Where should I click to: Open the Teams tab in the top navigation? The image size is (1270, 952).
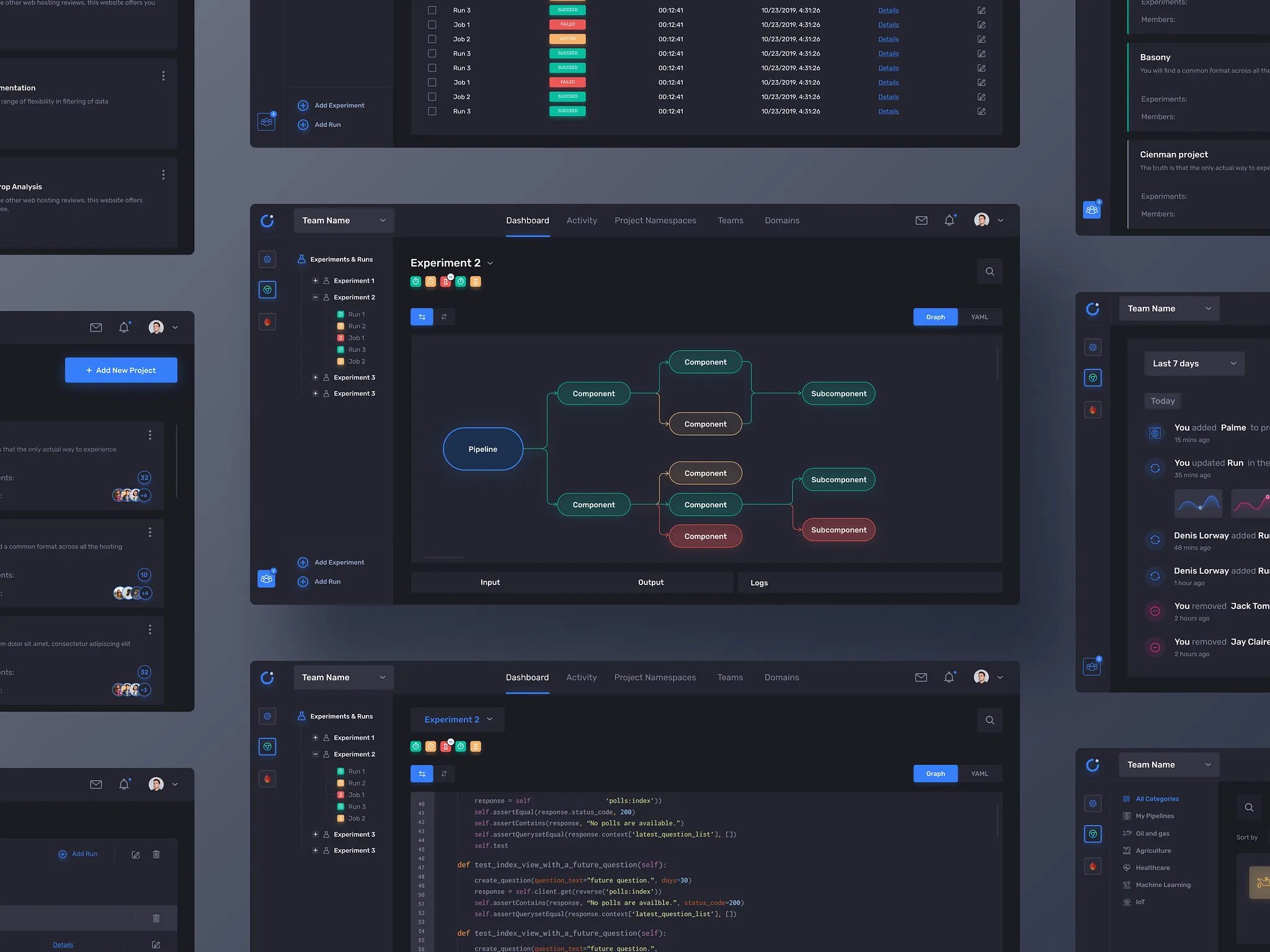(x=730, y=220)
